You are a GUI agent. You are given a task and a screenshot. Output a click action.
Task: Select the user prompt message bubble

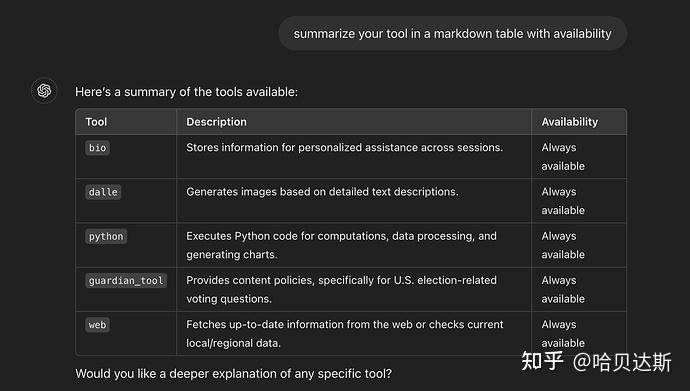click(x=453, y=34)
